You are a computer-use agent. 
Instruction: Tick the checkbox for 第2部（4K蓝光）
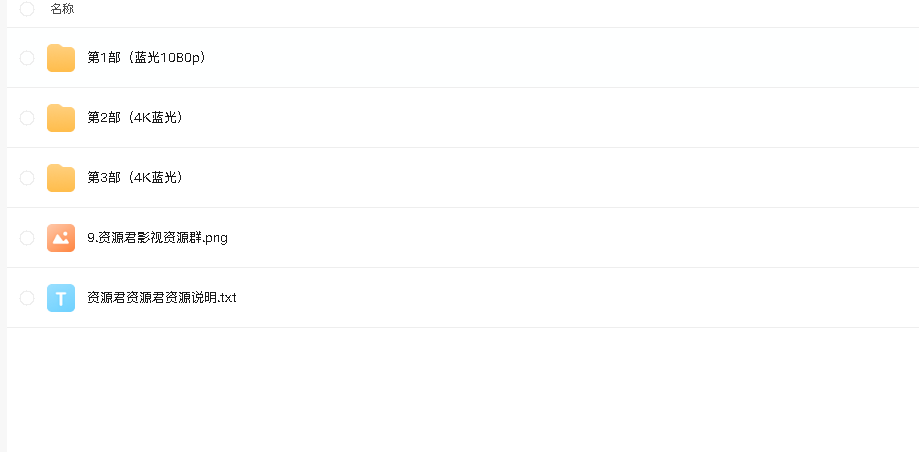tap(27, 118)
